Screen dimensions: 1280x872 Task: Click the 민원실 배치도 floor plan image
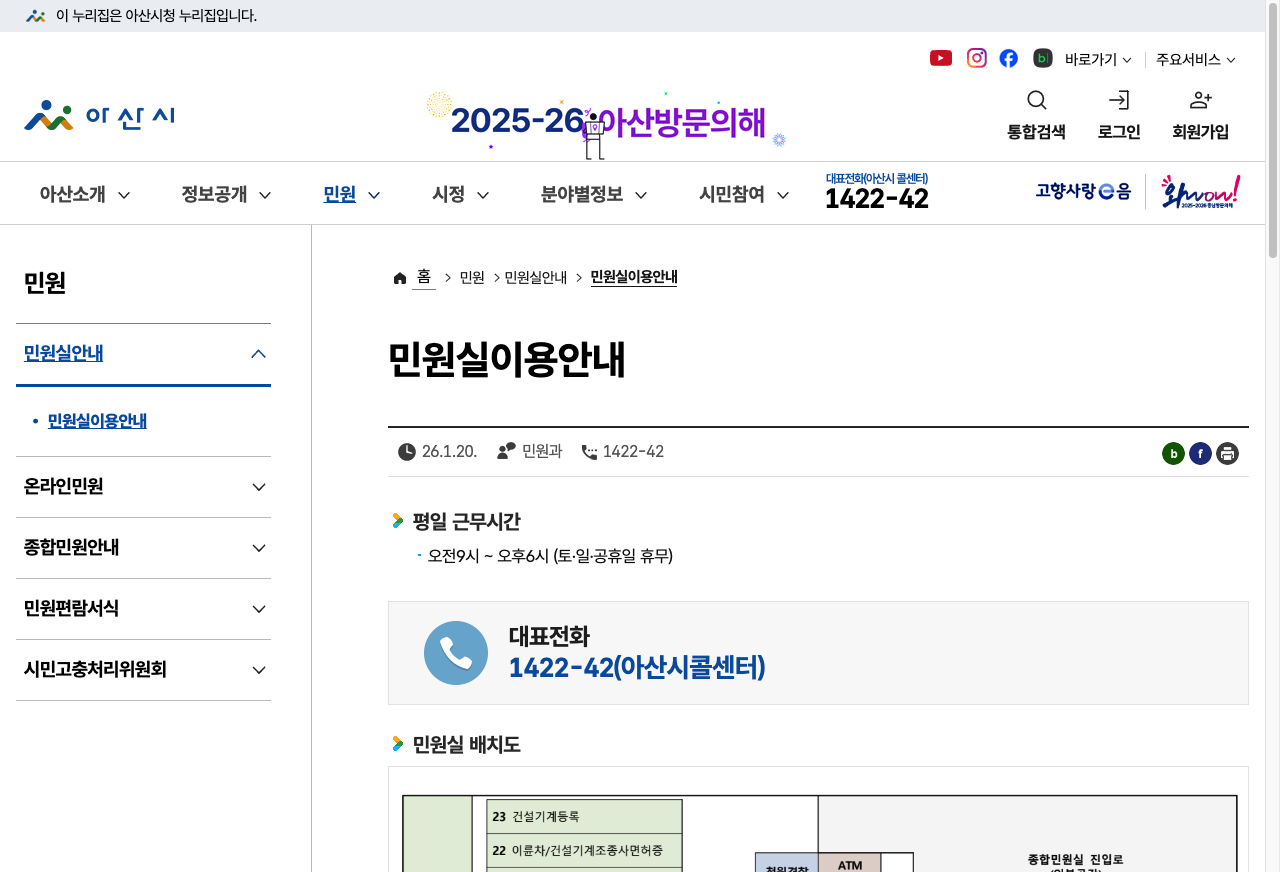818,822
